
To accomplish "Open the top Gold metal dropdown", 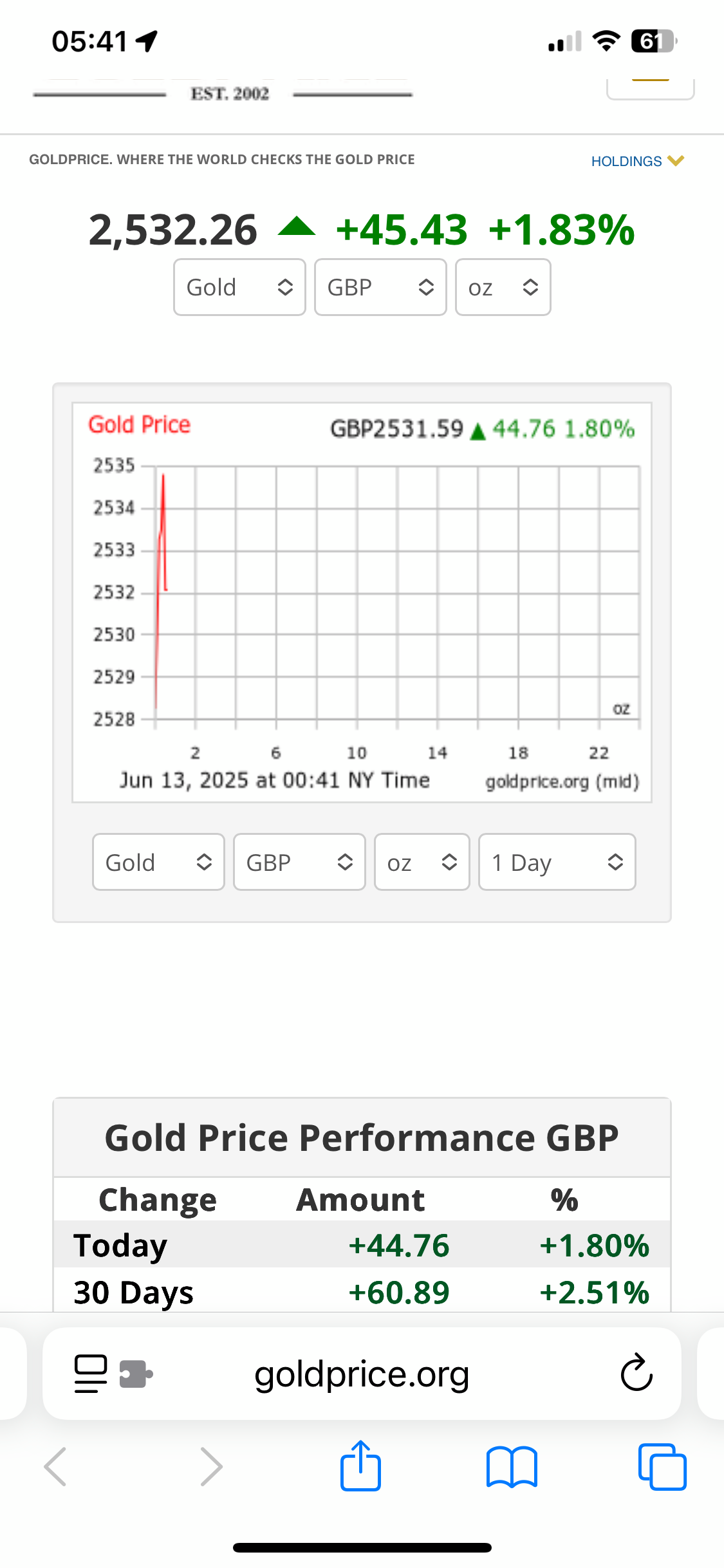I will coord(239,287).
